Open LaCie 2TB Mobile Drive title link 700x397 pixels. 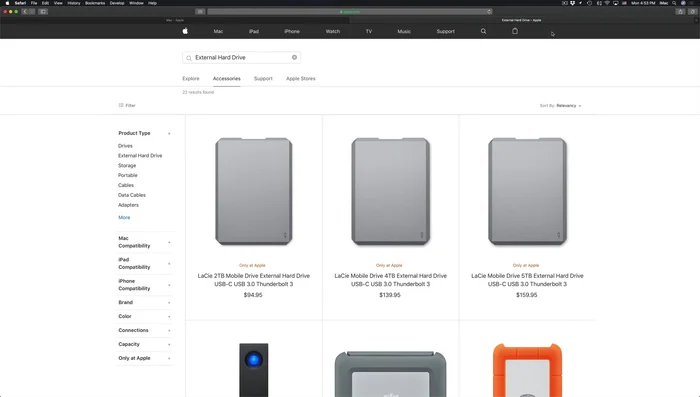tap(254, 280)
